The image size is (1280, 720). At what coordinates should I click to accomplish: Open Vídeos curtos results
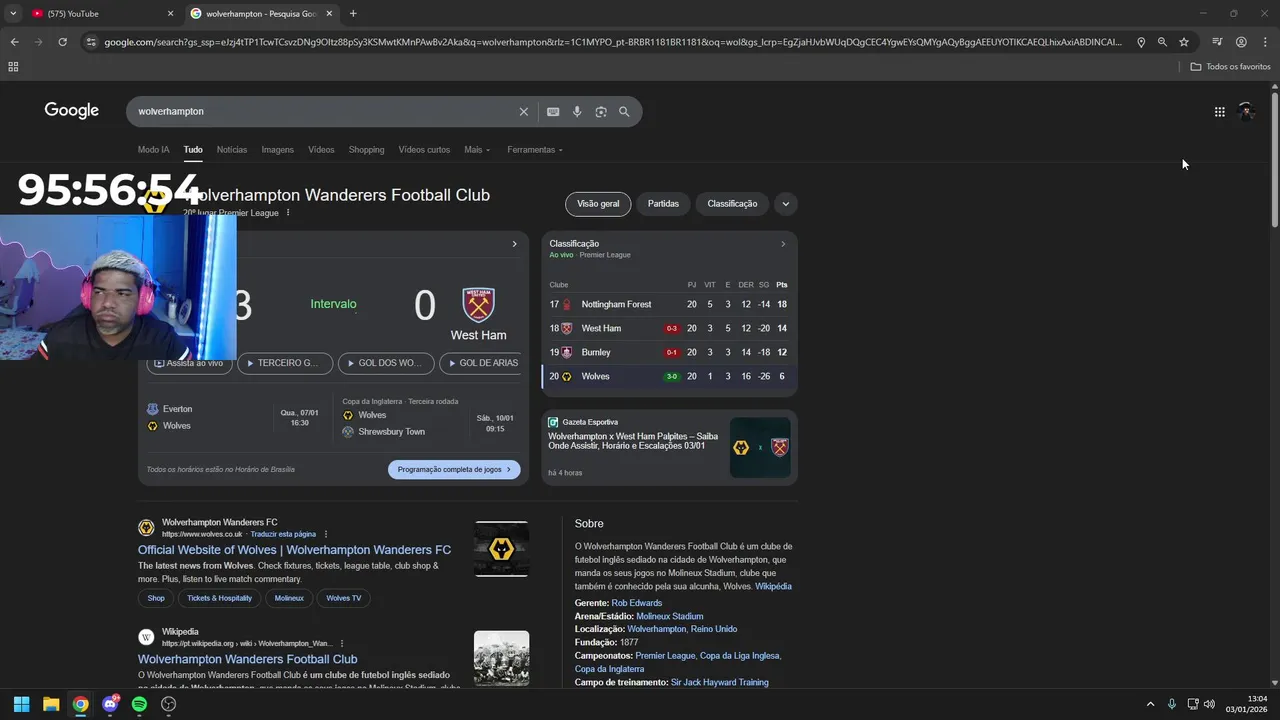(x=424, y=150)
